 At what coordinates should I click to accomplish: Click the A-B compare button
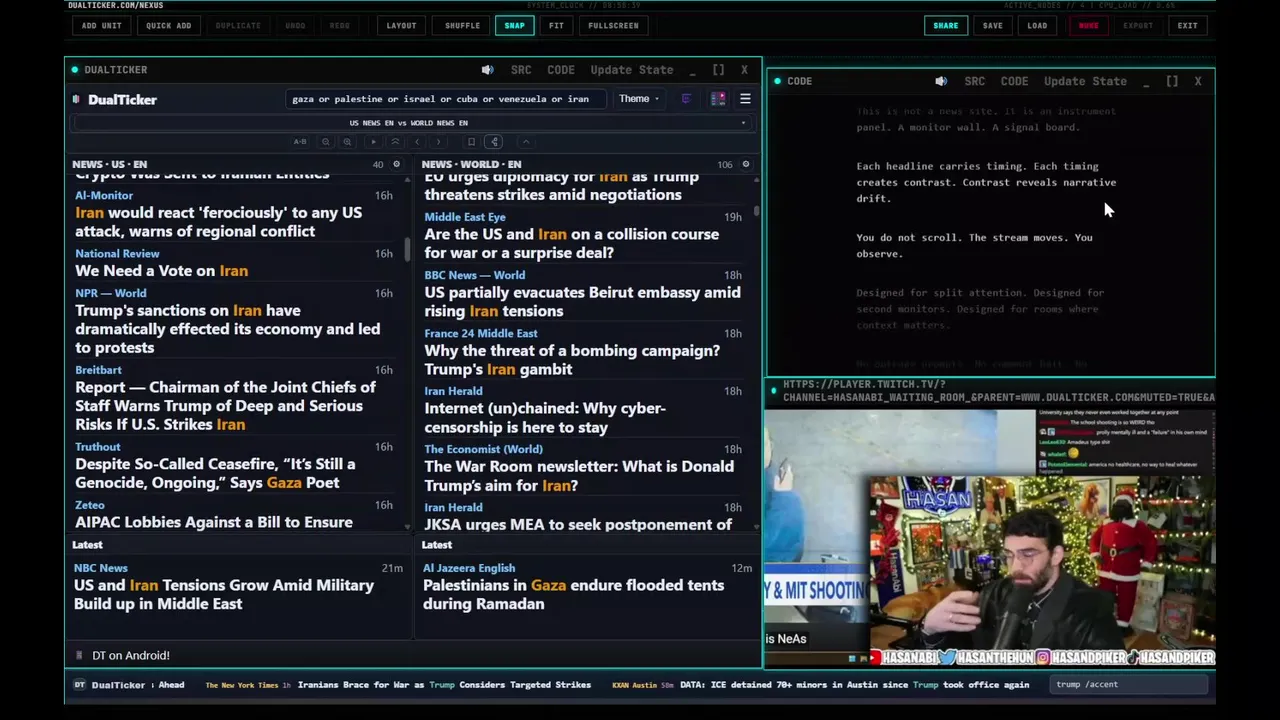[300, 142]
